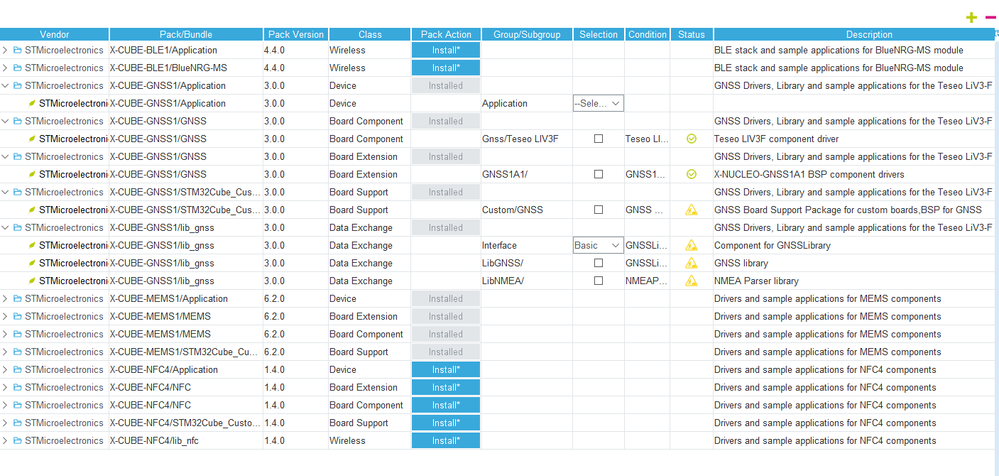Screen dimensions: 999x476
Task: Expand the X-CUBE-BLE1/BlueNRG-MS pack row
Action: tap(6, 68)
